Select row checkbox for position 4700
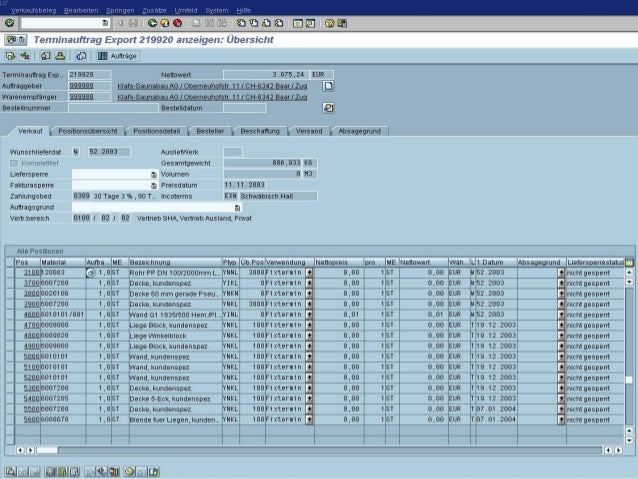638x479 pixels. (x=9, y=326)
